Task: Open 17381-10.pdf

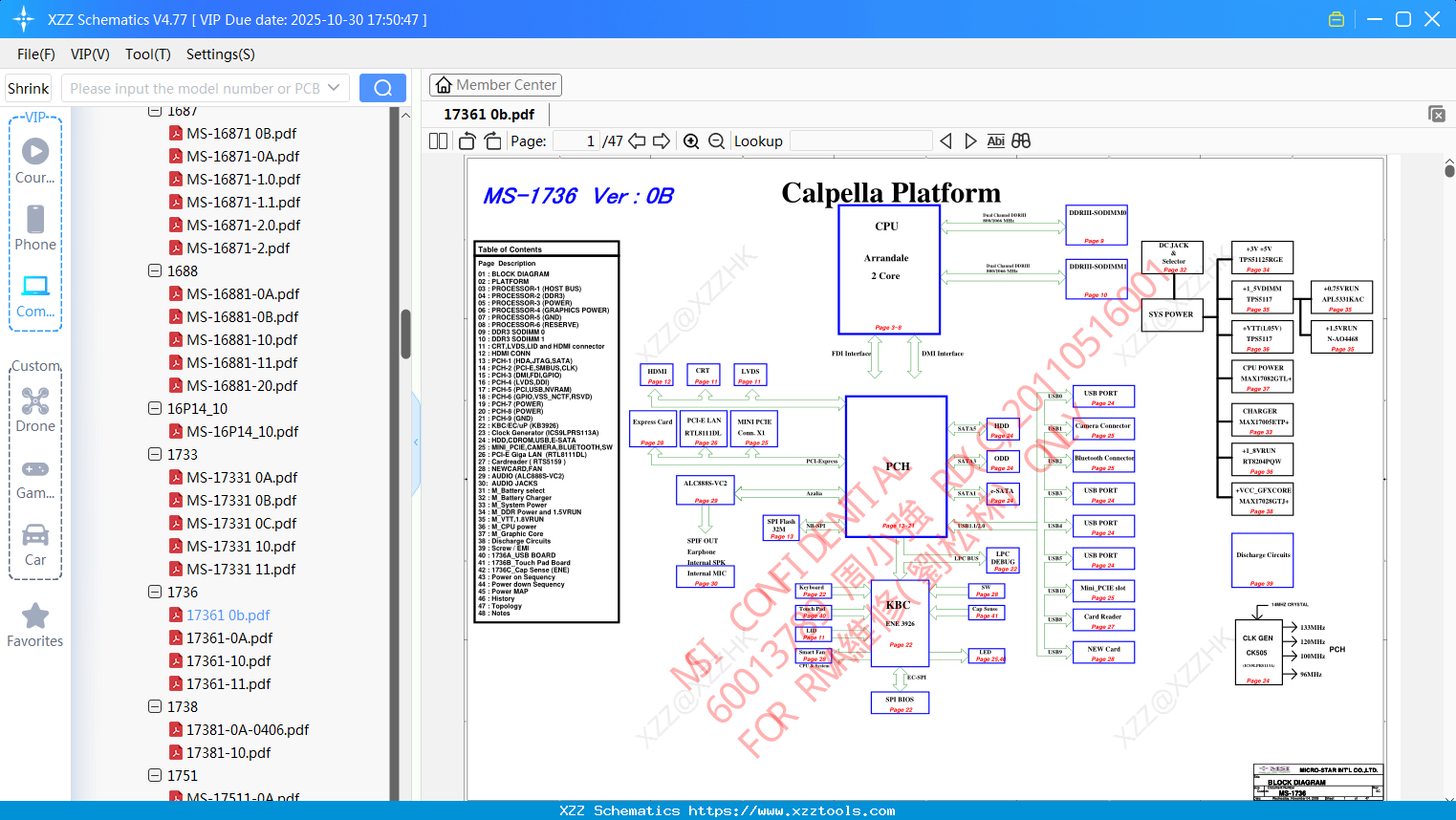Action: pos(228,752)
